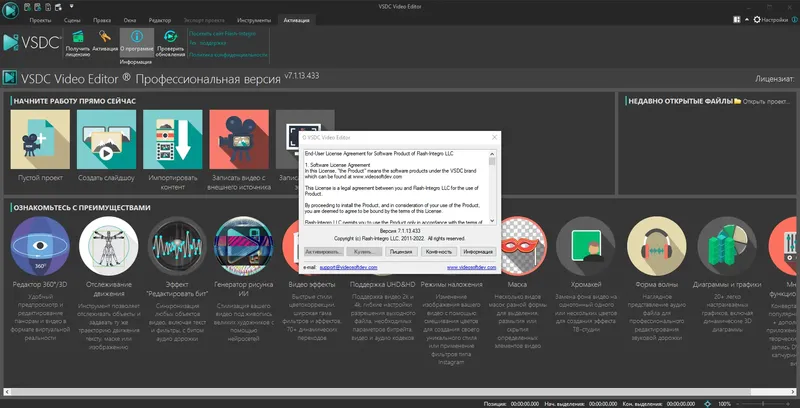Click the Информация button in the dialog

pyautogui.click(x=478, y=252)
